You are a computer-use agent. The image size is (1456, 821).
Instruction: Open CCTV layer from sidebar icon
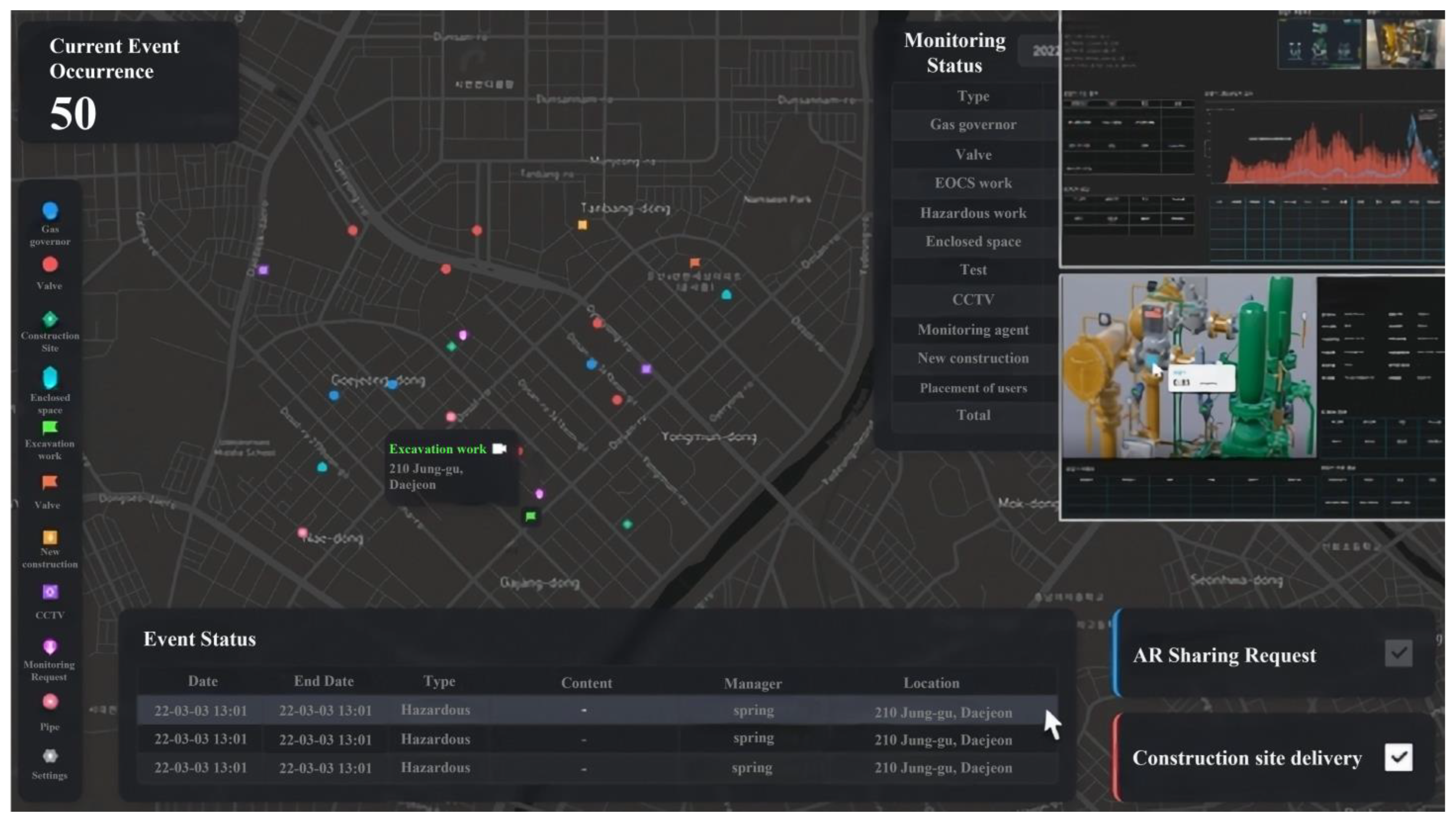(x=50, y=592)
